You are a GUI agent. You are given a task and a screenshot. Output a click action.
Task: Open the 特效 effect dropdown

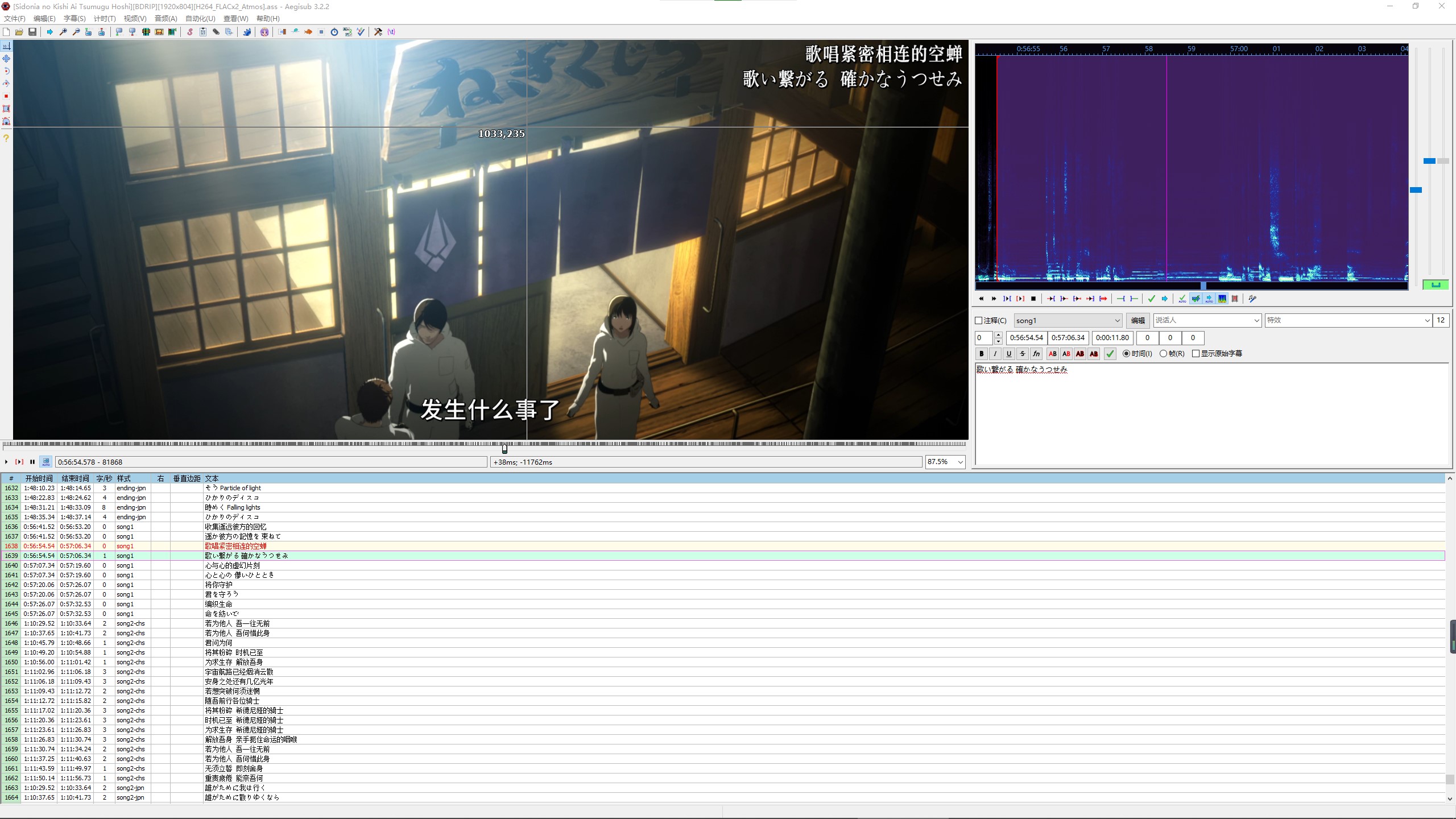click(1349, 320)
